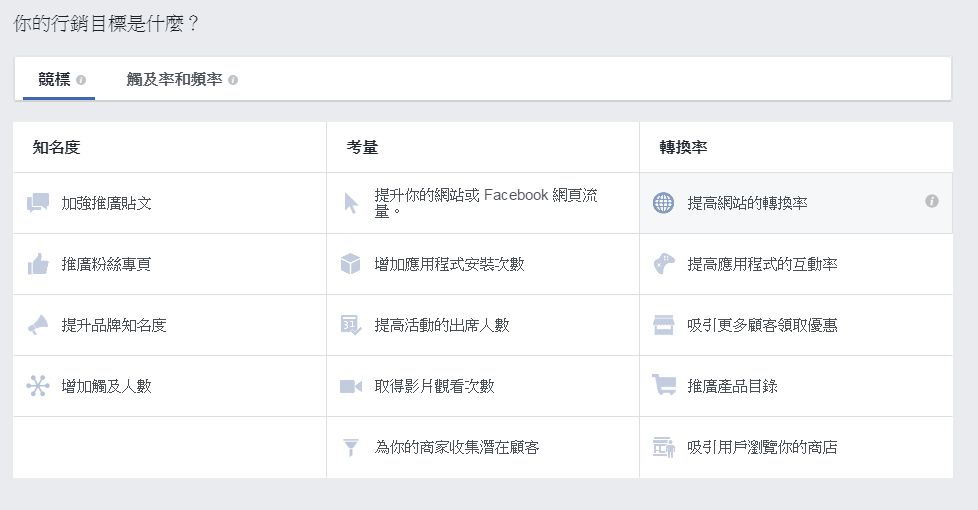Click the network icon for 增加觸及人數

tap(38, 386)
